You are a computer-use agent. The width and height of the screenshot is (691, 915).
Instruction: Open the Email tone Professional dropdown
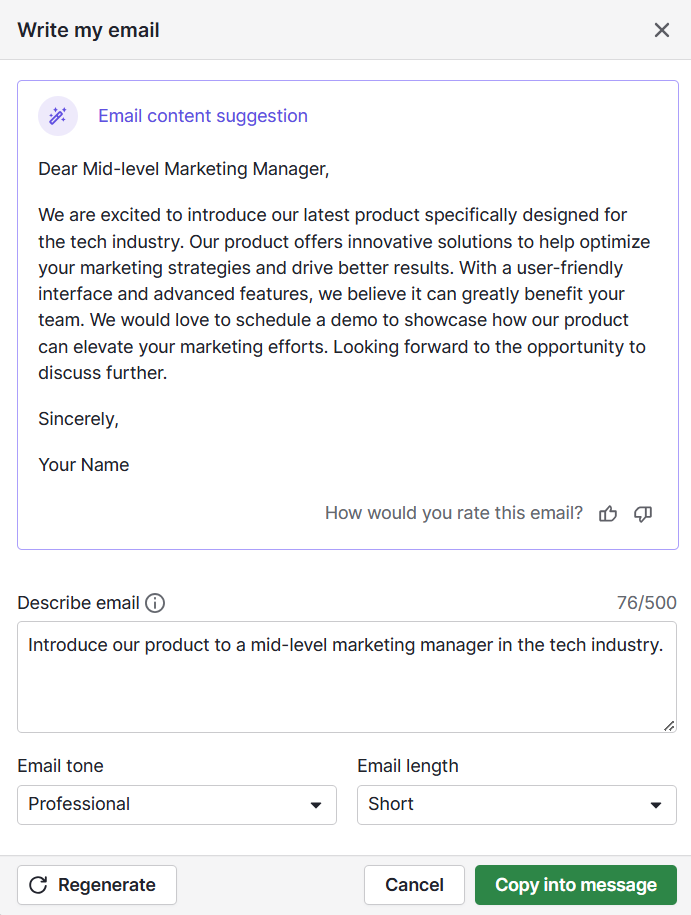(176, 804)
